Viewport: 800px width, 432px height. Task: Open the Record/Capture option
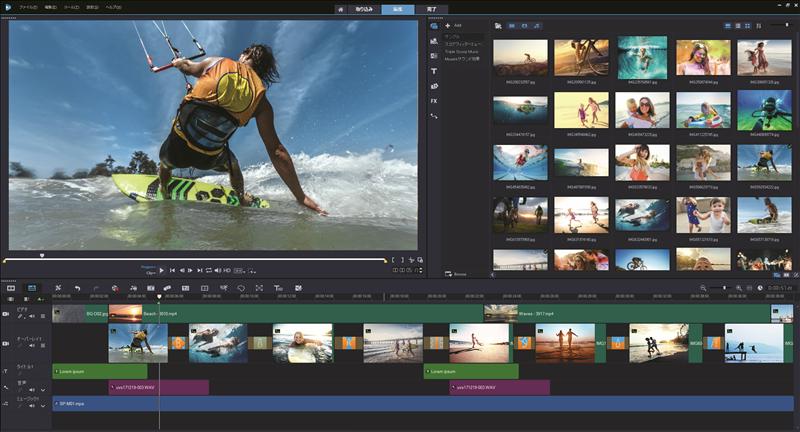115,288
